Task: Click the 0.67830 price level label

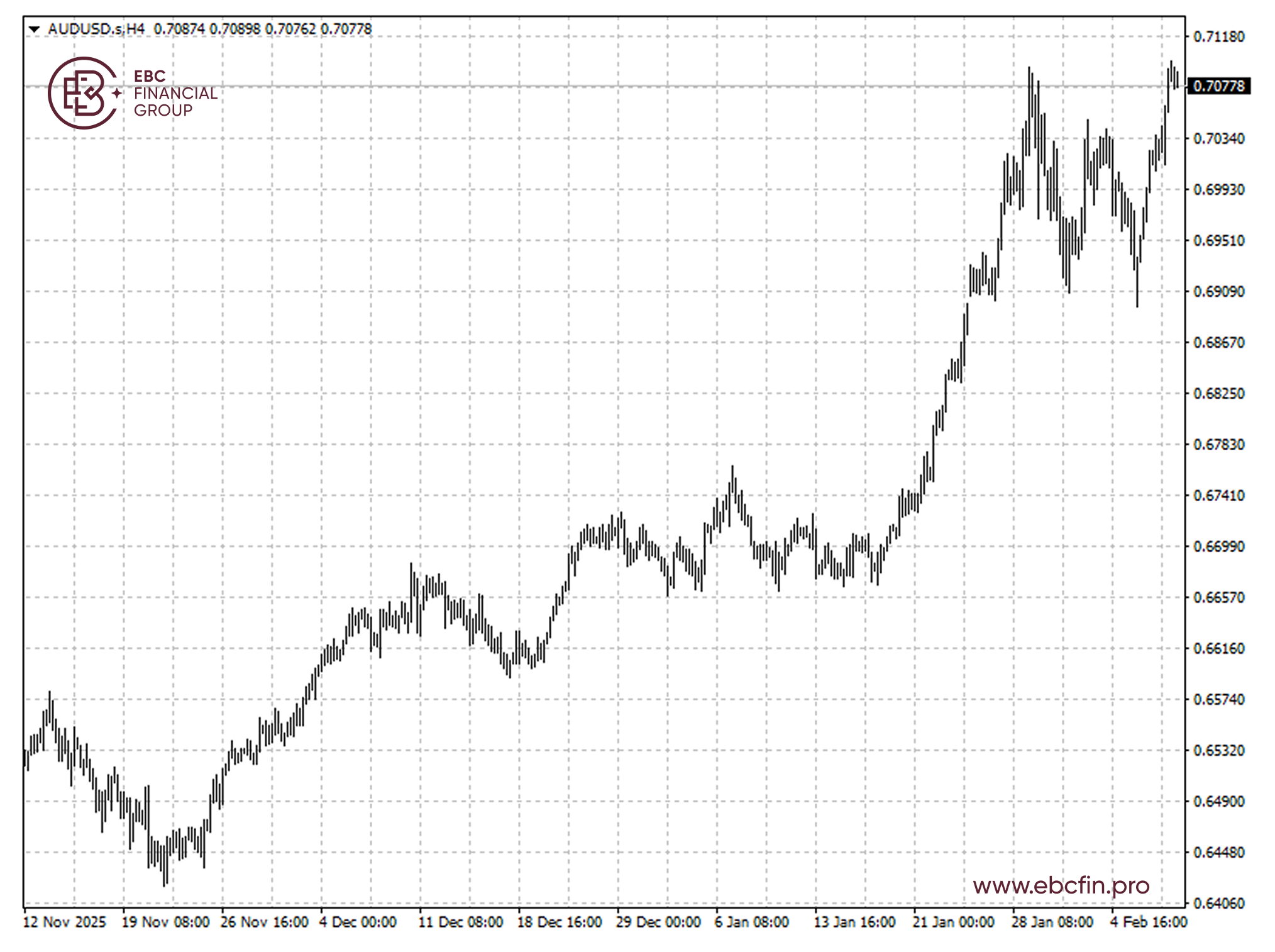Action: coord(1218,445)
